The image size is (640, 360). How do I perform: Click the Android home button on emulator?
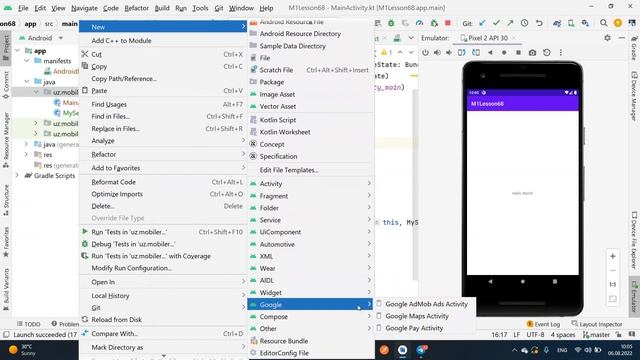[522, 282]
